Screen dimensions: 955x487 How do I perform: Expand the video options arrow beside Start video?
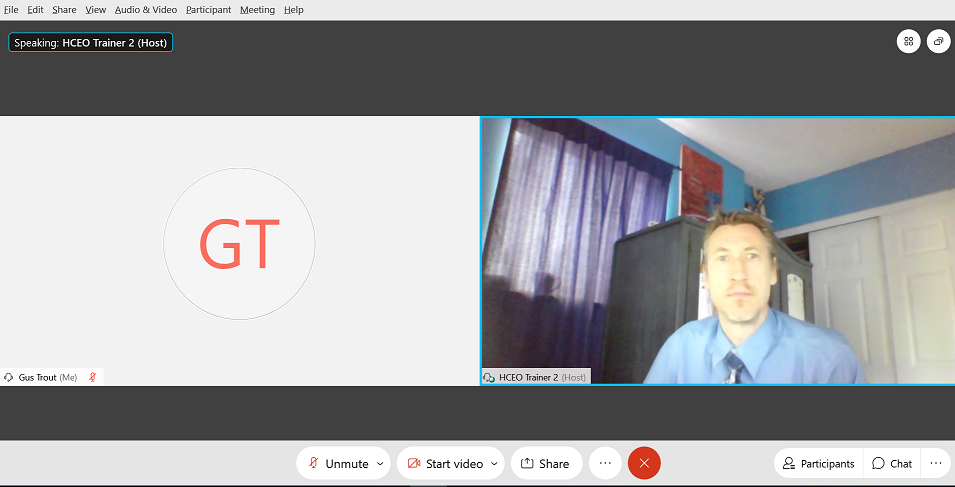click(x=494, y=464)
